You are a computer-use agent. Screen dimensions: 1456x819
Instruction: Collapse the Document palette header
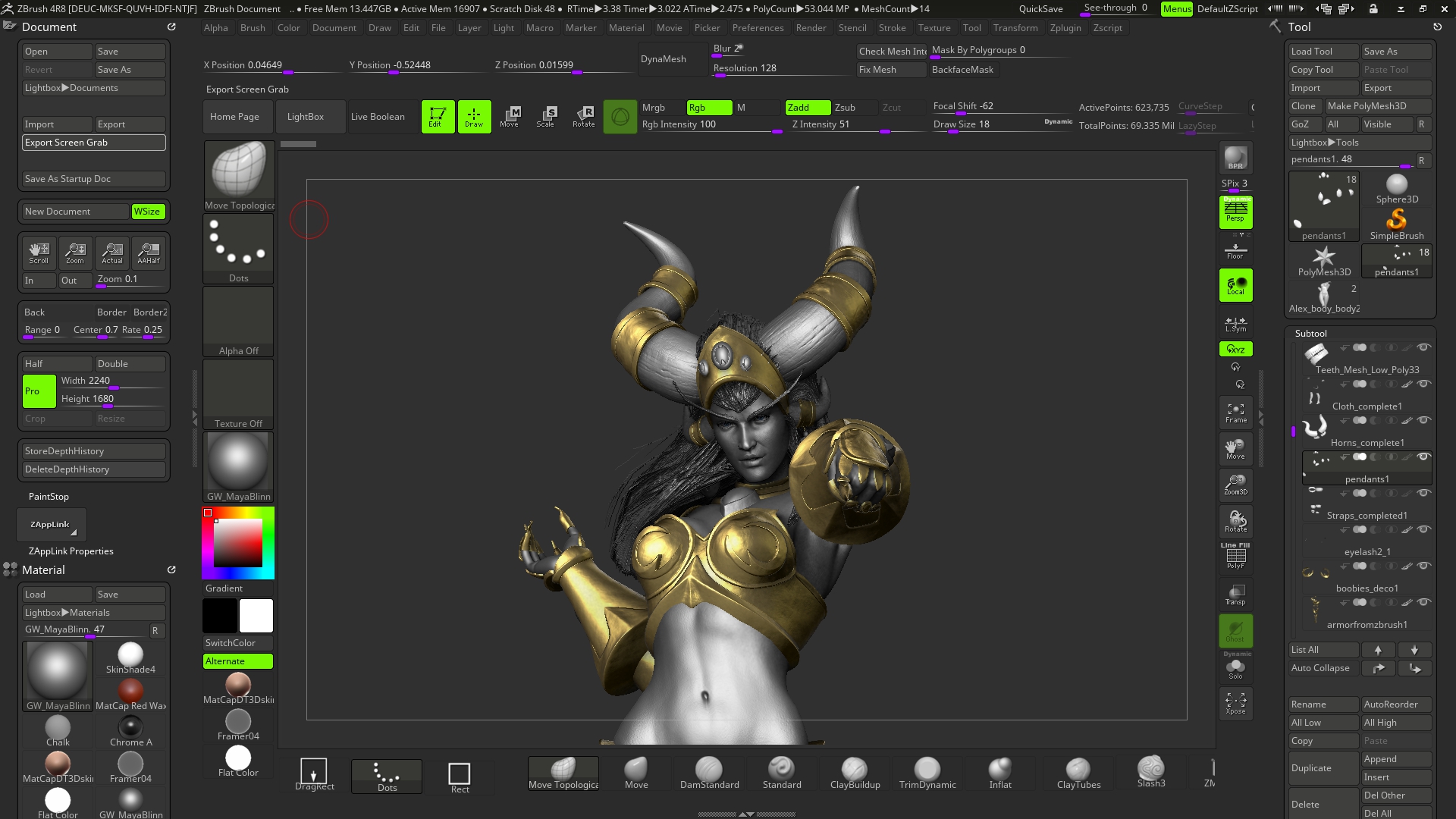click(49, 27)
